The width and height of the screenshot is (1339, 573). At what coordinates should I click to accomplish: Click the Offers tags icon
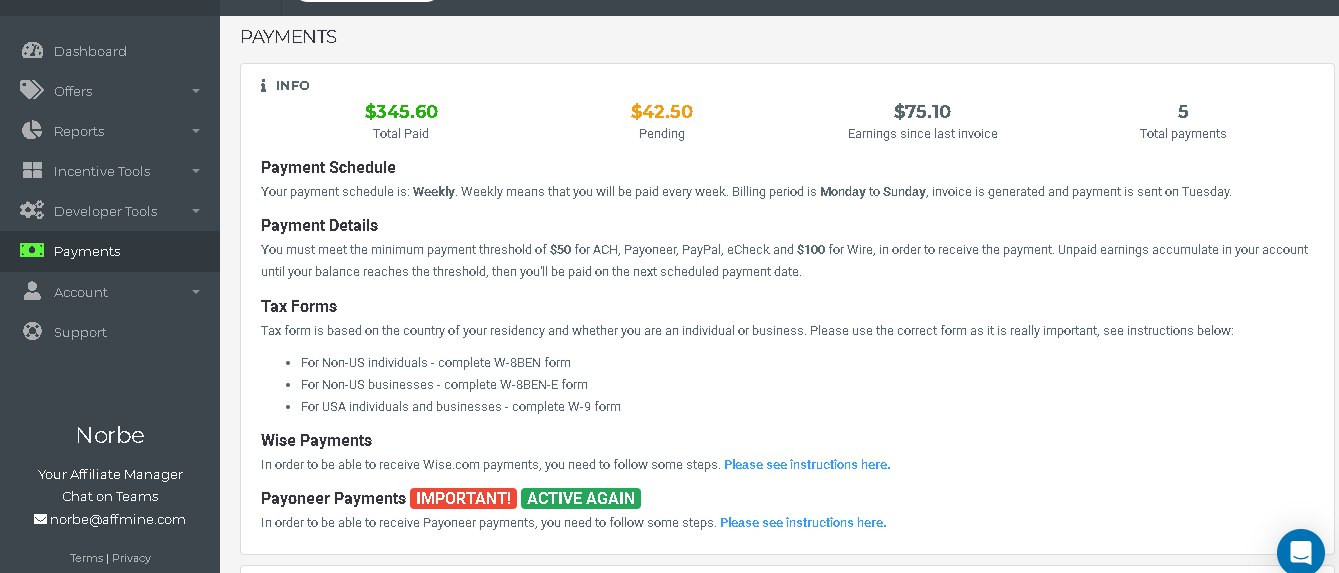(32, 91)
